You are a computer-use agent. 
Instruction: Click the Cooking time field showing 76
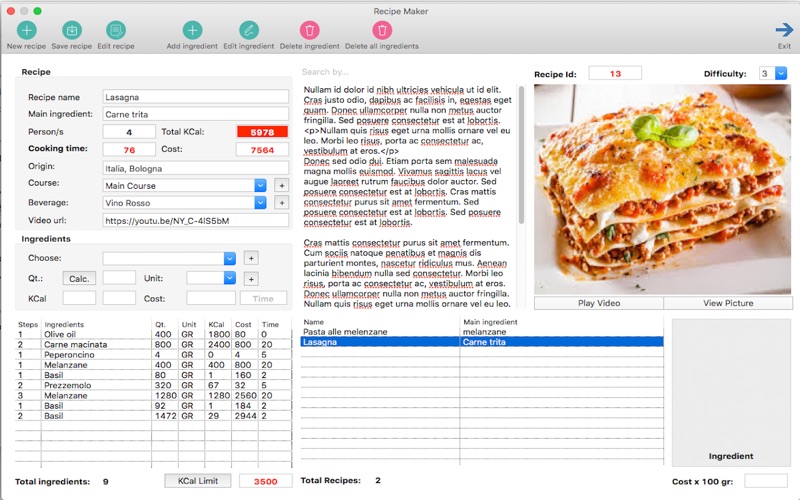pos(129,149)
